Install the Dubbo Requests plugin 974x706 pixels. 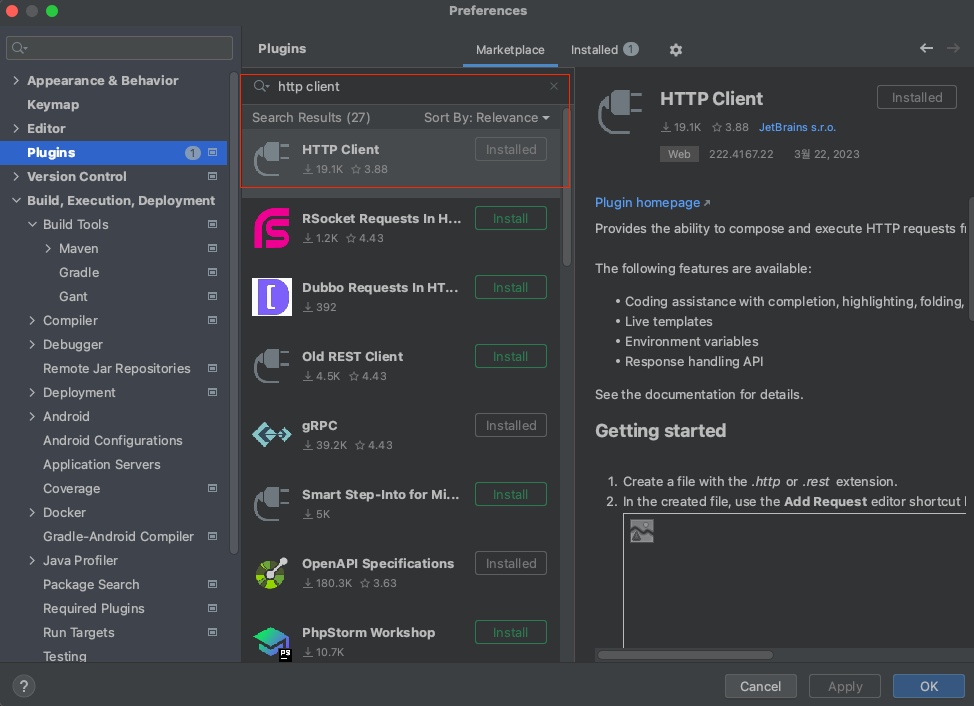(511, 287)
